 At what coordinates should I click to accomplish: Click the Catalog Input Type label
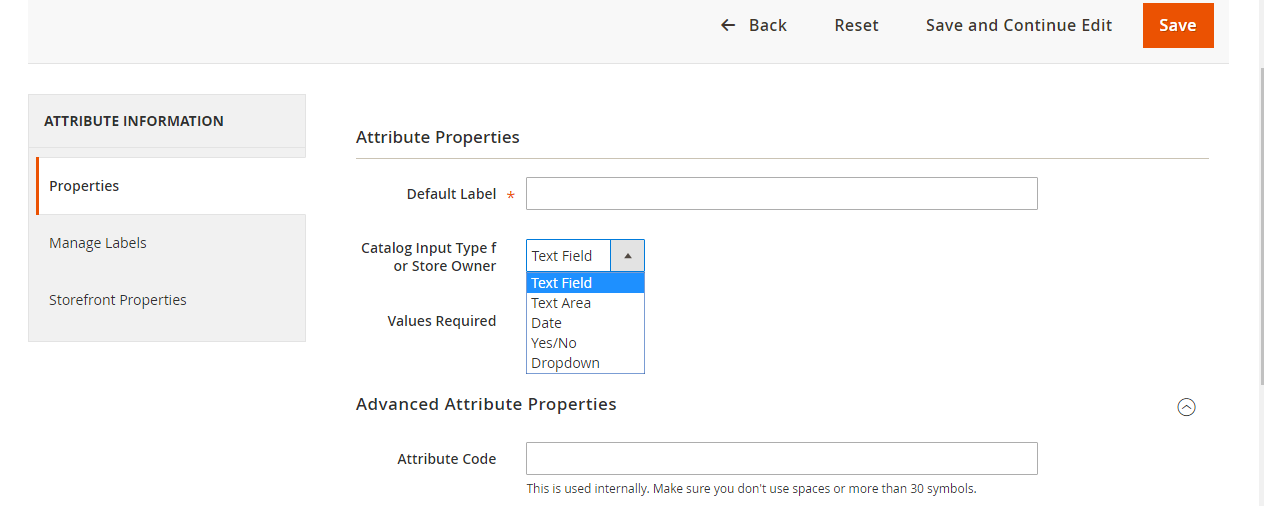(x=429, y=257)
